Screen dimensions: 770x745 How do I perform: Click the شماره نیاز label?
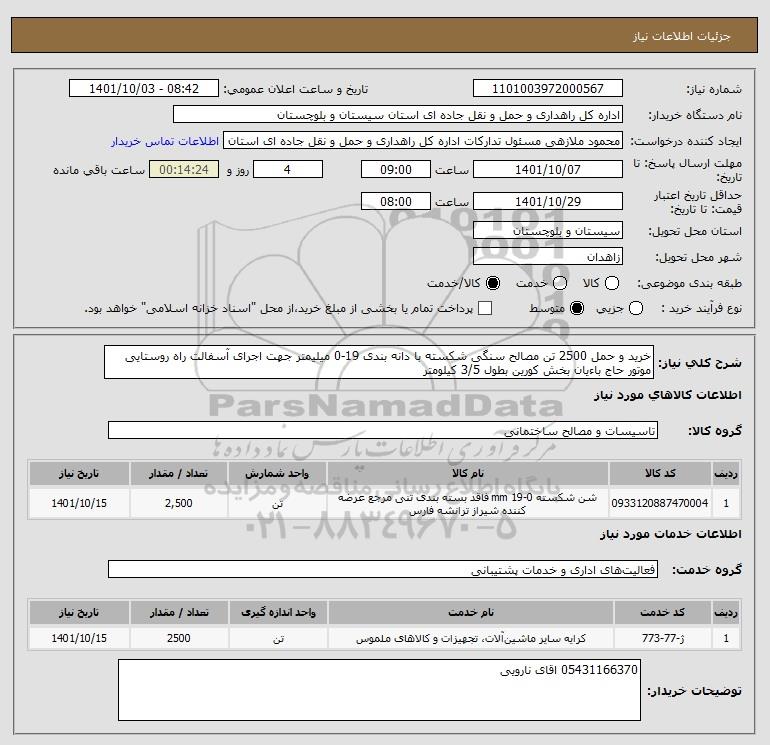[x=714, y=89]
